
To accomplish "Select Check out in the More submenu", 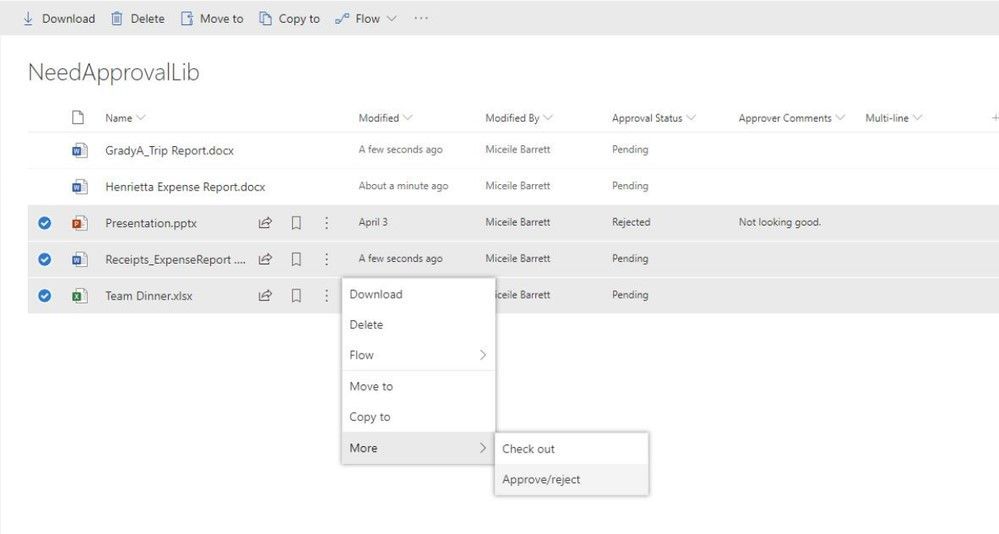I will tap(528, 449).
